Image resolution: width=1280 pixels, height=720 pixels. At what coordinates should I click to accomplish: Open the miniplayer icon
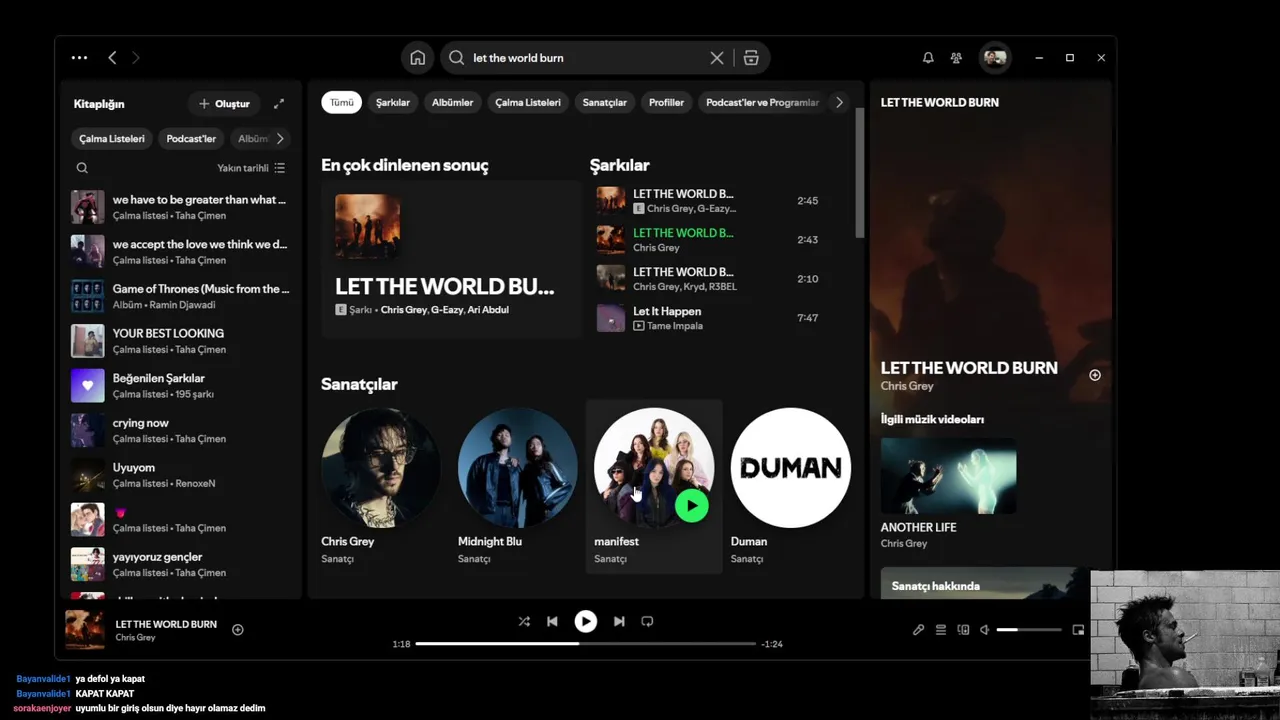[1078, 630]
